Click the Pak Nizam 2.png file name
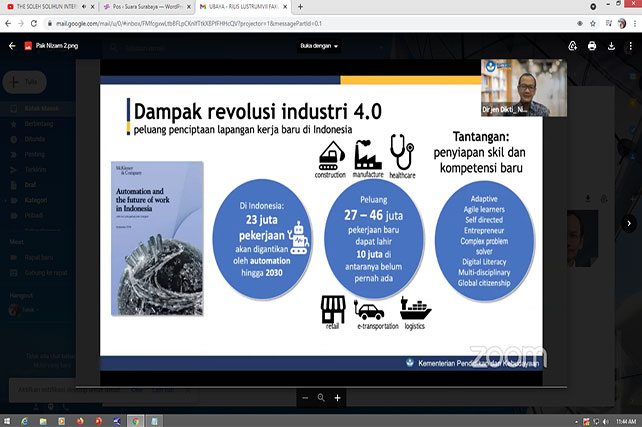The width and height of the screenshot is (642, 427). (x=57, y=46)
